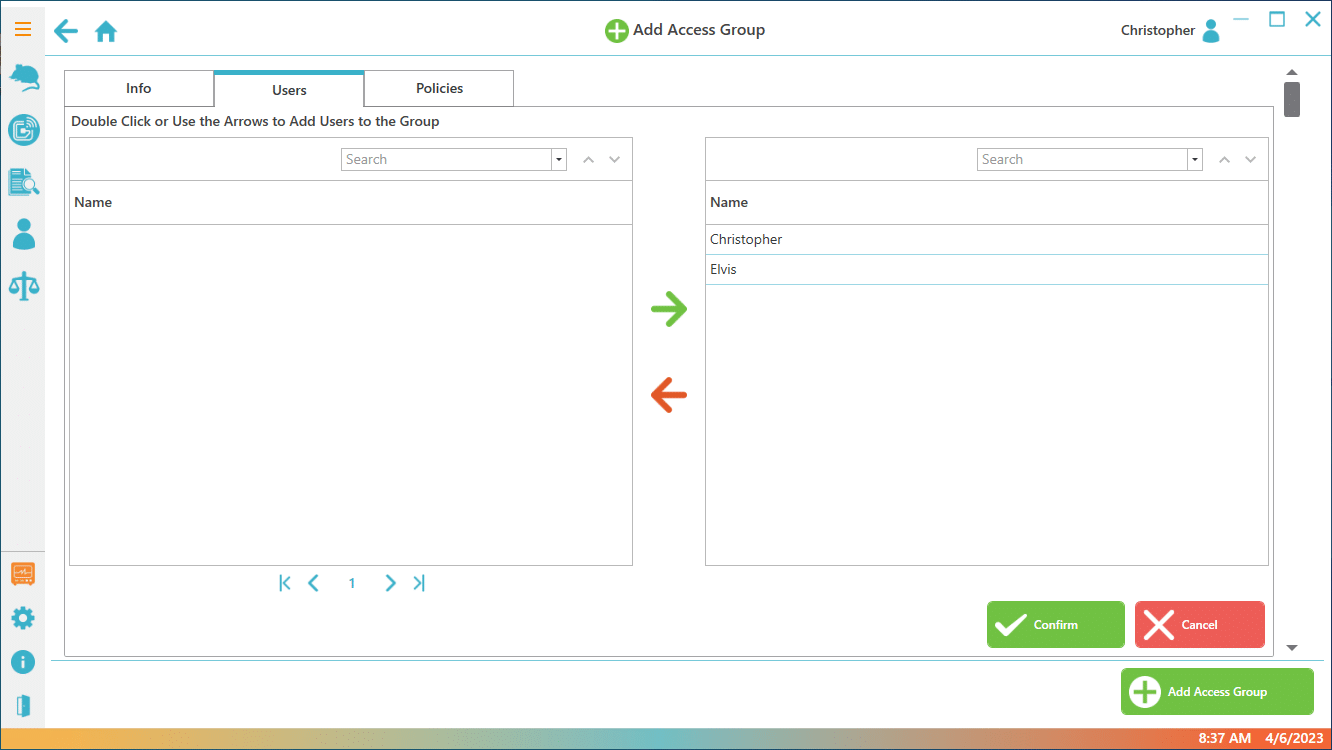Image resolution: width=1332 pixels, height=750 pixels.
Task: Open the Home screen icon
Action: click(x=106, y=32)
